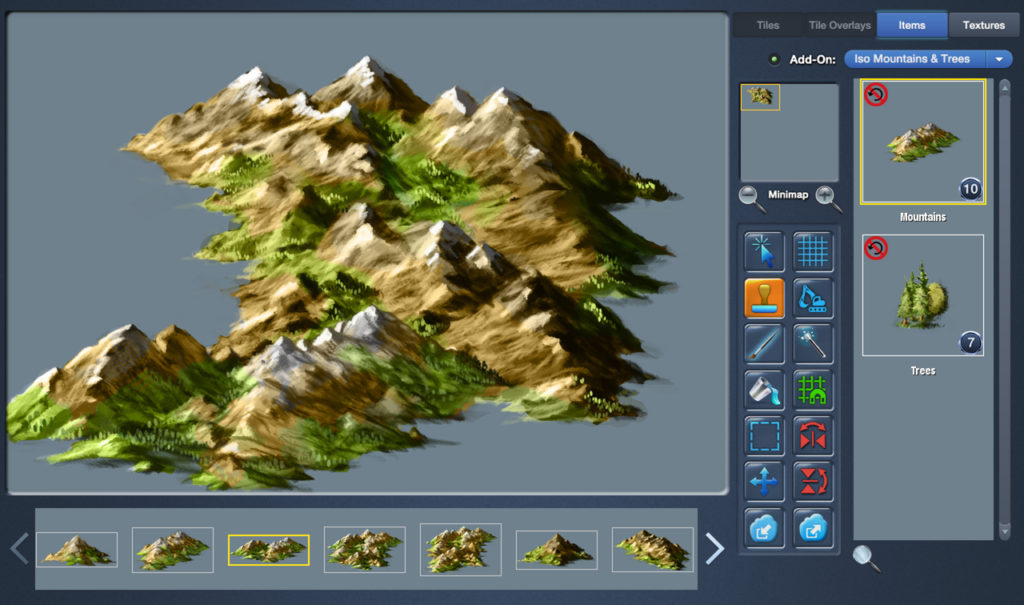This screenshot has width=1024, height=605.
Task: Activate the horizontal flip tool
Action: pos(813,436)
